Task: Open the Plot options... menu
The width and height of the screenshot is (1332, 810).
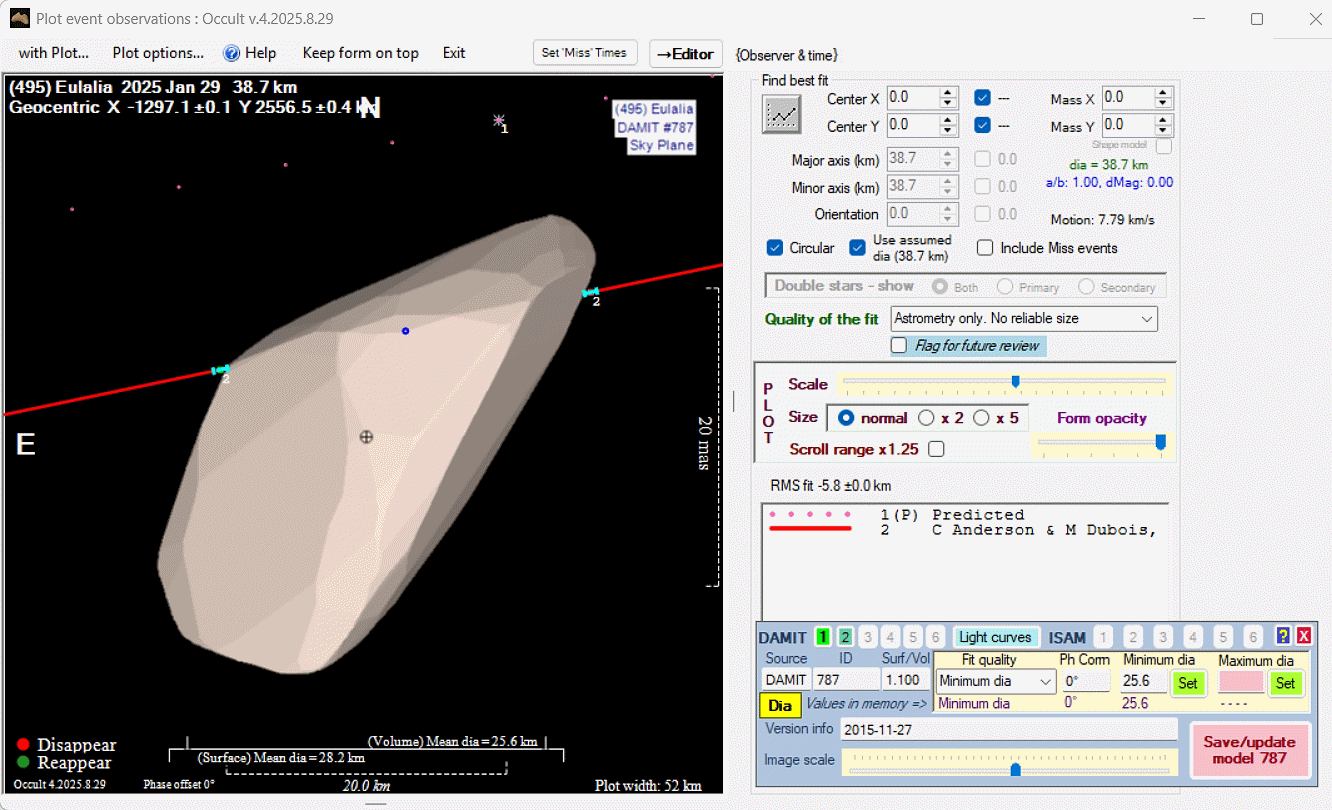Action: click(158, 53)
